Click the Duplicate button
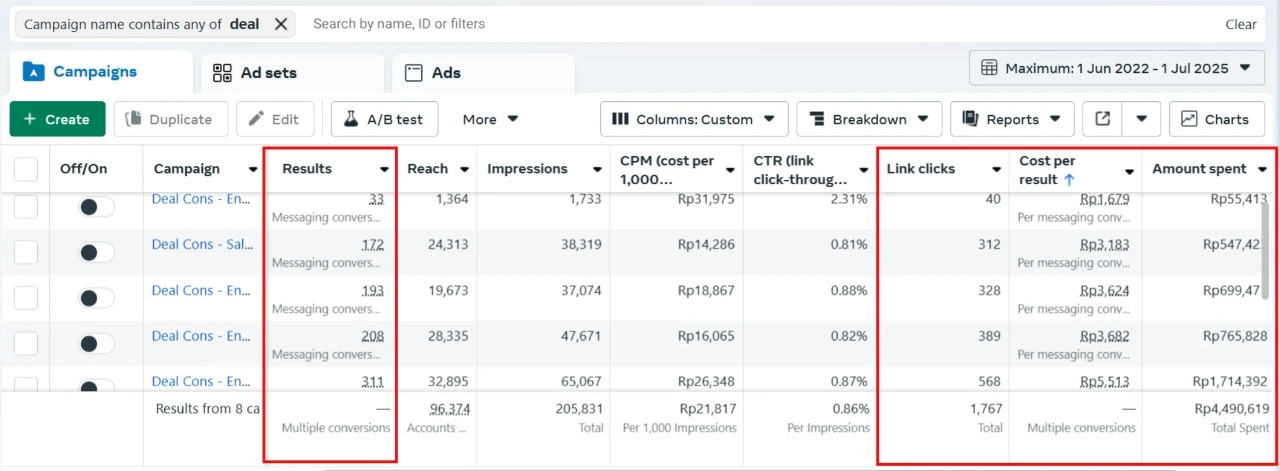This screenshot has height=471, width=1280. 170,119
